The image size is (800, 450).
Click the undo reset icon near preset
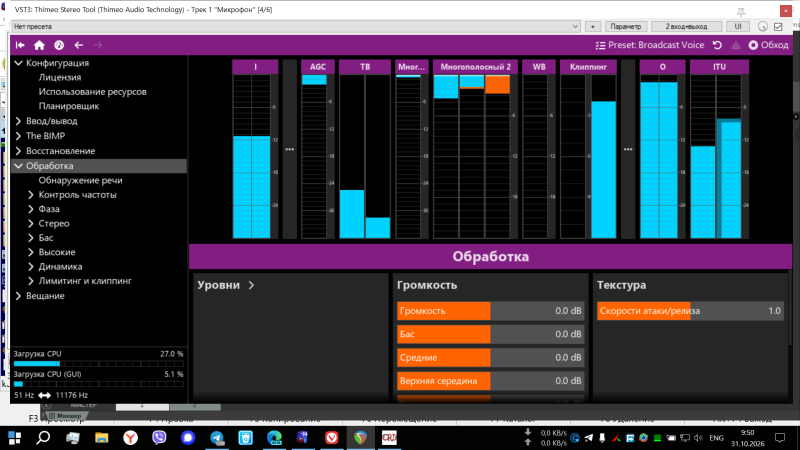tap(717, 45)
